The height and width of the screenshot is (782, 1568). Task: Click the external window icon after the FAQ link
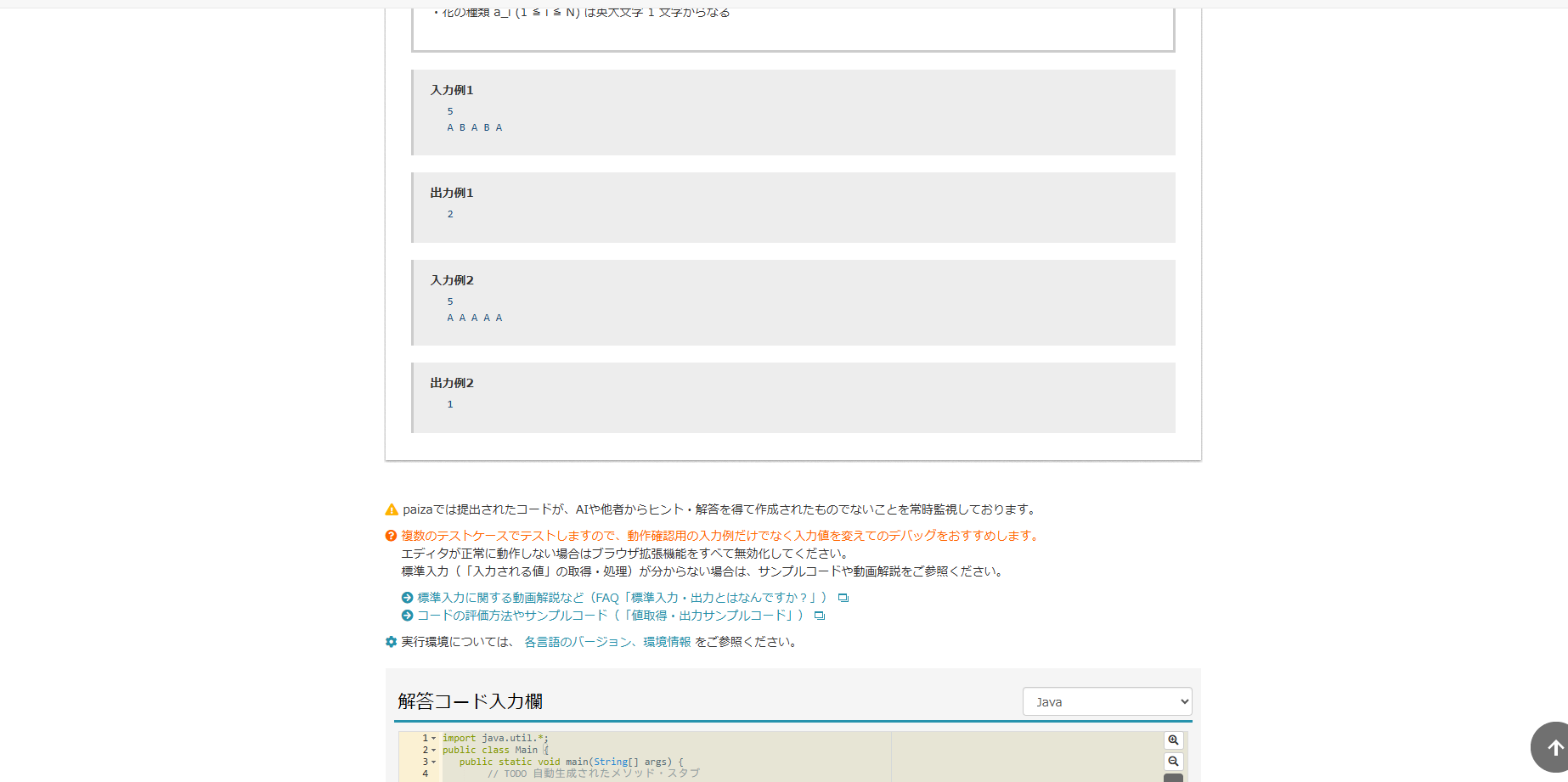point(843,598)
